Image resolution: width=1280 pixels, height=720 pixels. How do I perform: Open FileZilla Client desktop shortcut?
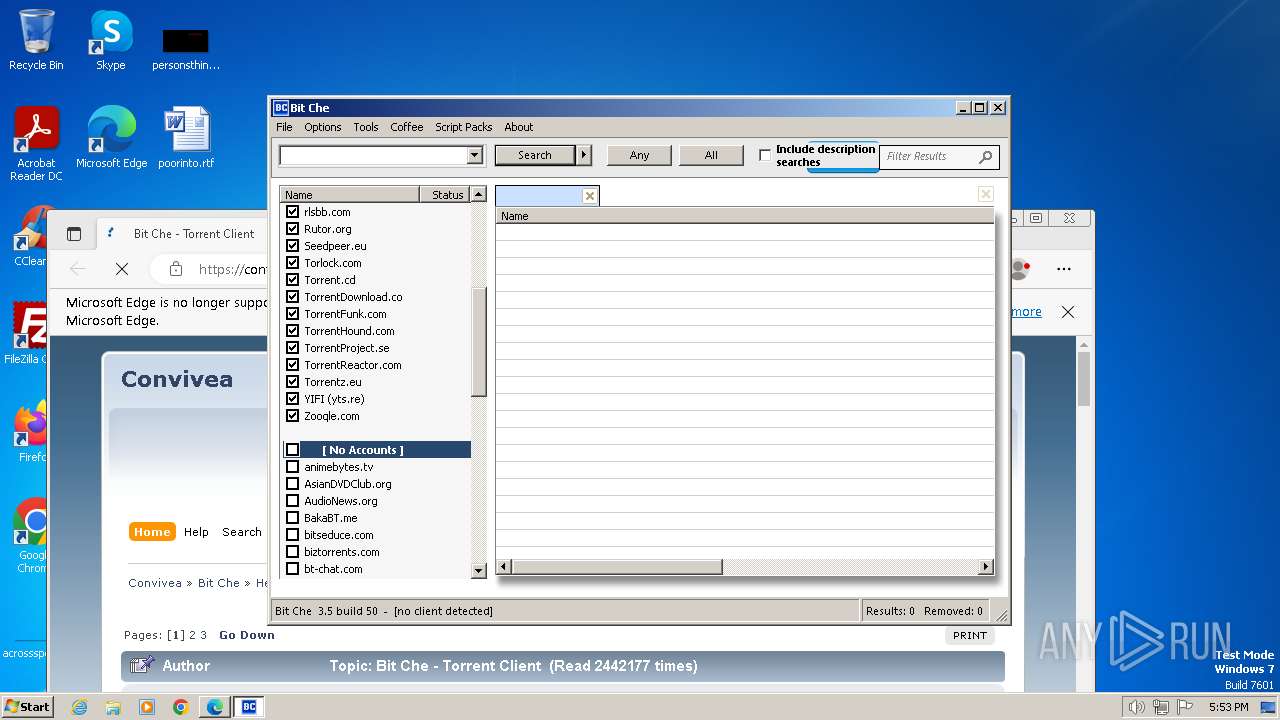[x=27, y=334]
